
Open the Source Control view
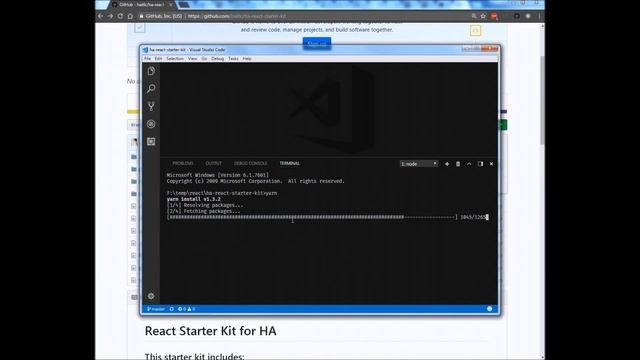151,106
